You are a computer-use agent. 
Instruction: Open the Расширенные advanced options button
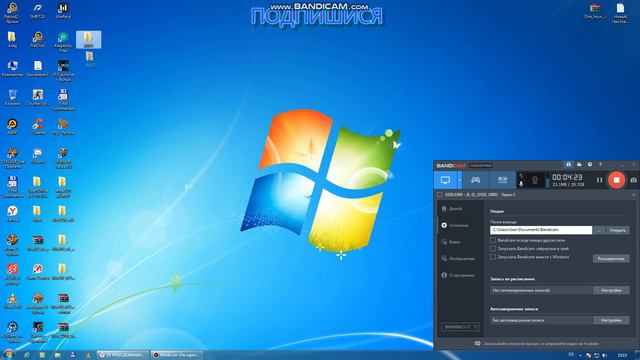tap(611, 259)
